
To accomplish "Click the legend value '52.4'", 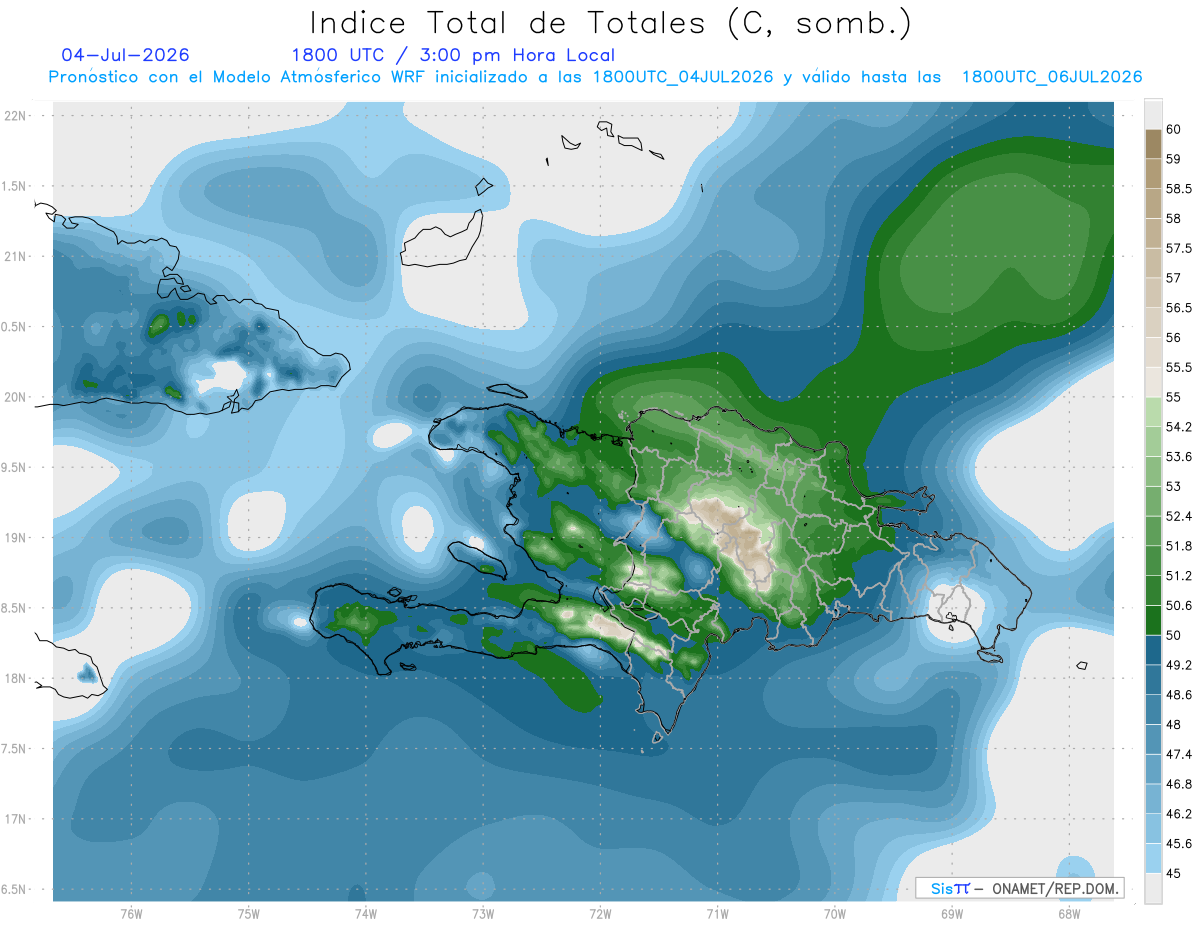I will (x=1179, y=517).
